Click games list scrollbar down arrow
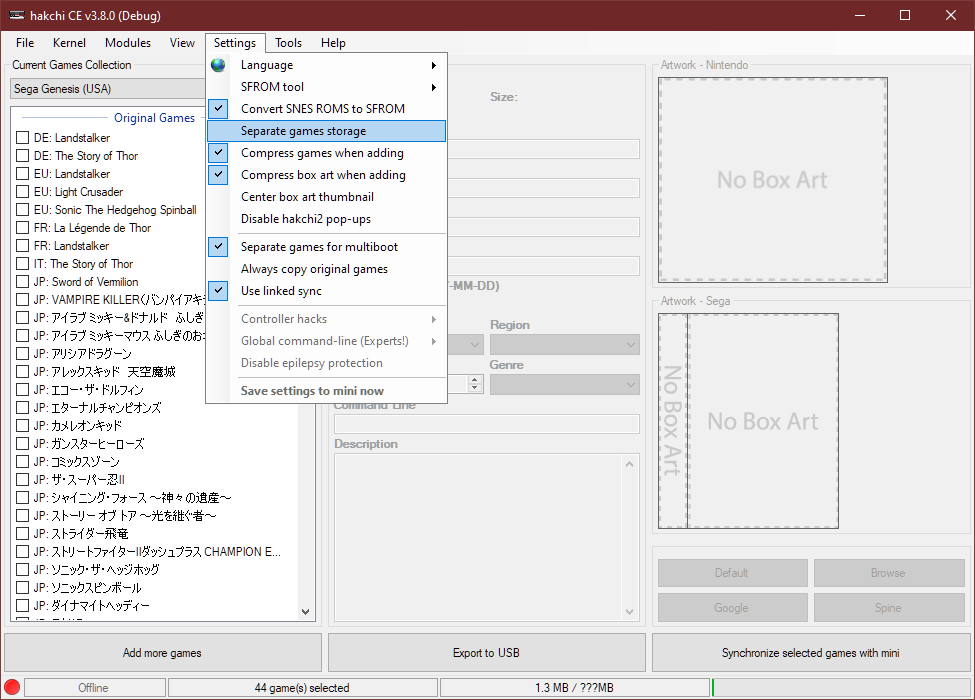 coord(305,612)
